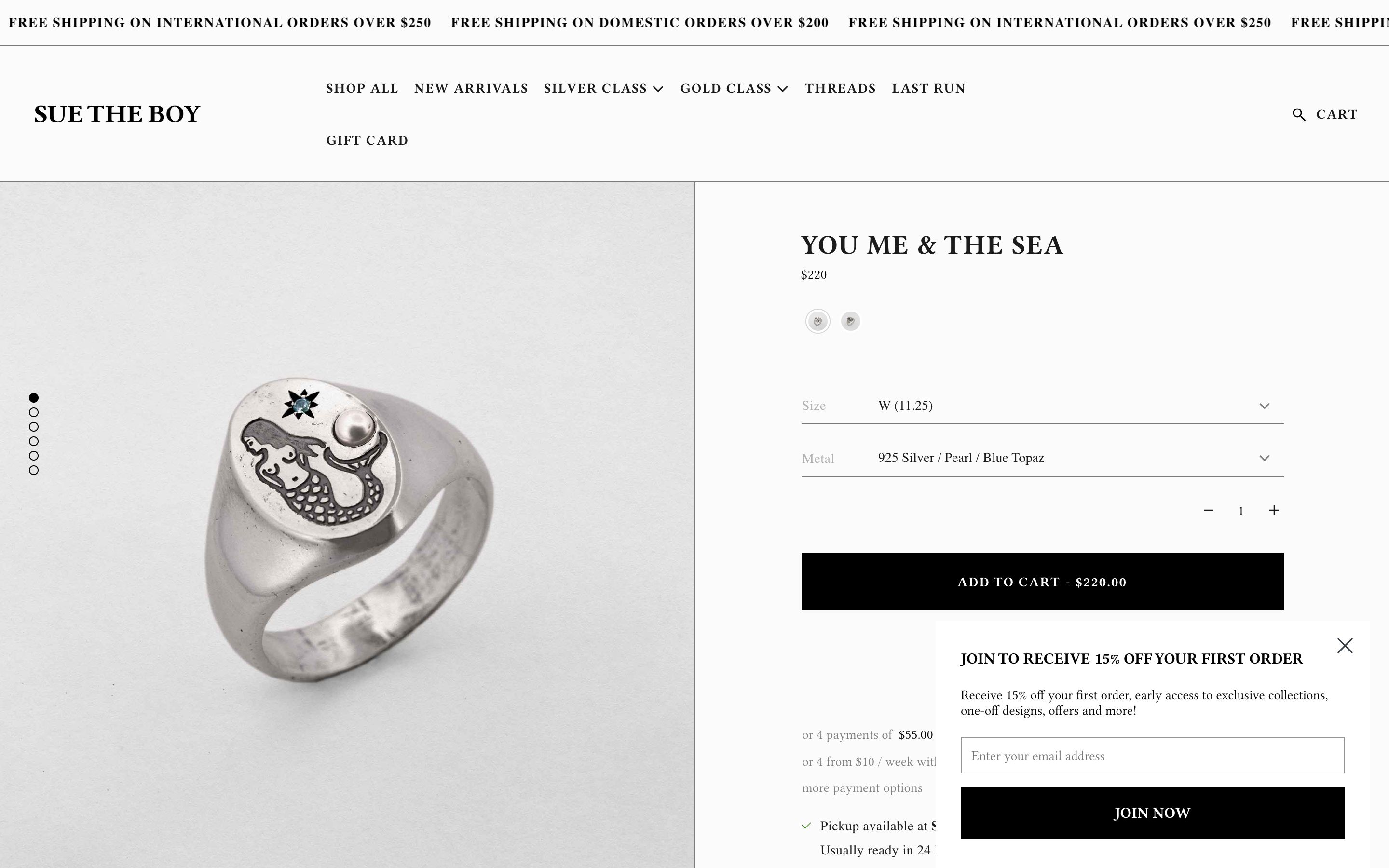Close the 15% off signup popup

point(1345,646)
